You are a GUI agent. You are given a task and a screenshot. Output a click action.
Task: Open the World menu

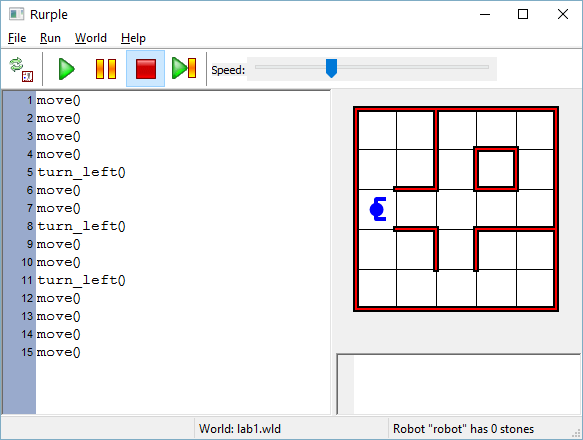[91, 38]
